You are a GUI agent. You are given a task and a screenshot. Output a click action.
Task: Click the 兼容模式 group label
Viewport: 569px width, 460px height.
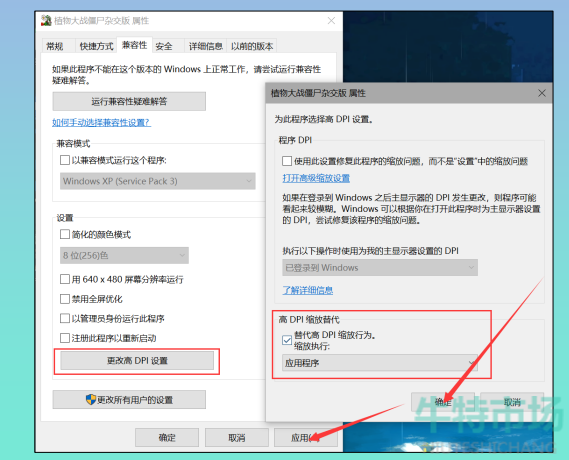point(73,144)
